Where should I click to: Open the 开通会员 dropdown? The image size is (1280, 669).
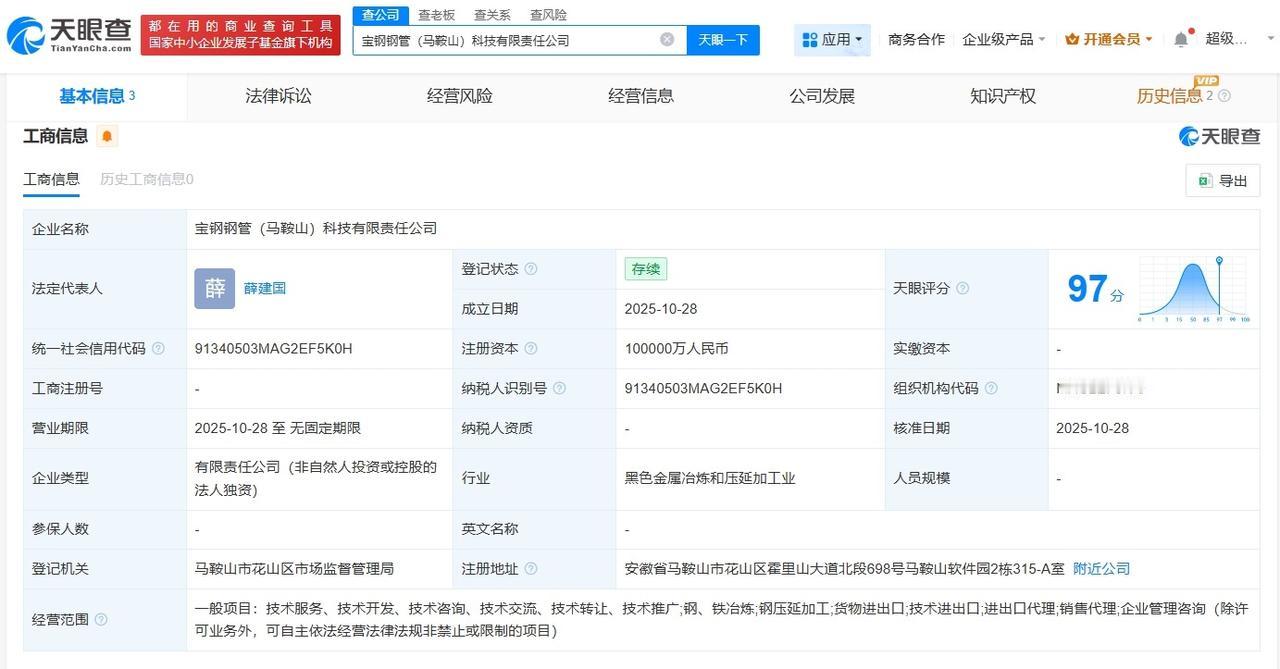(1109, 39)
